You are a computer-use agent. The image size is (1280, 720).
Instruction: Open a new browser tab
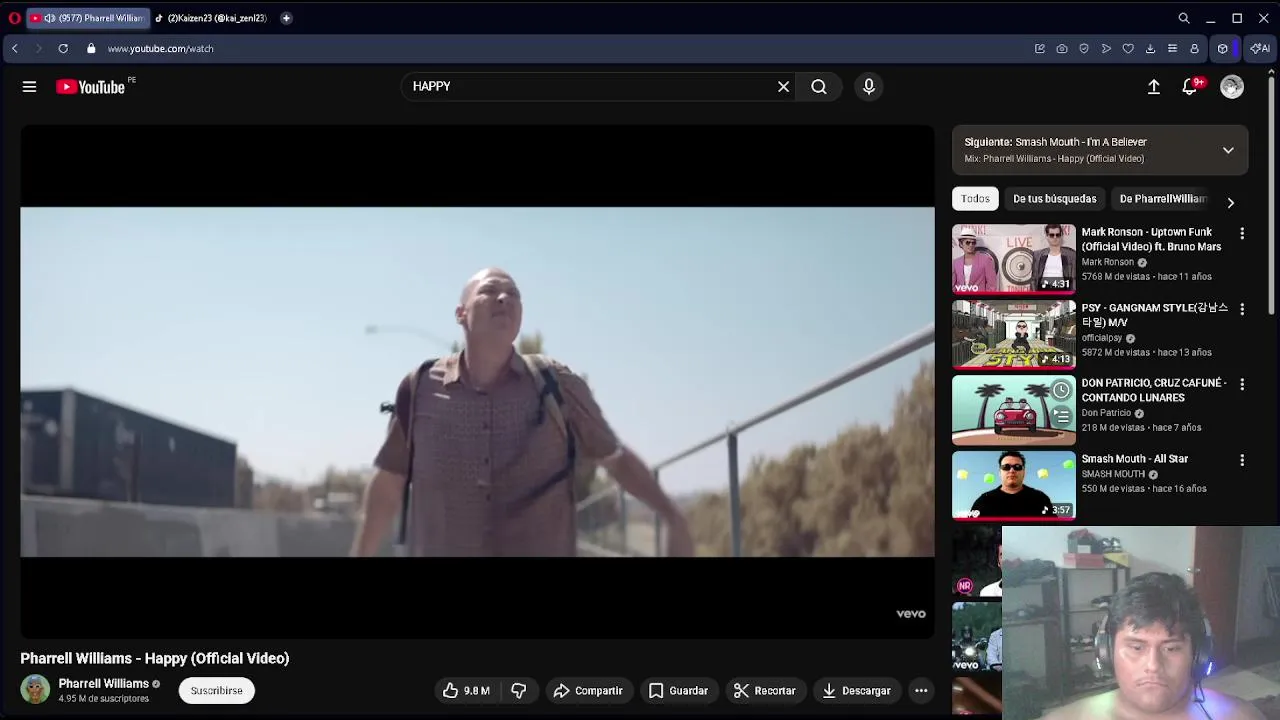[x=286, y=18]
